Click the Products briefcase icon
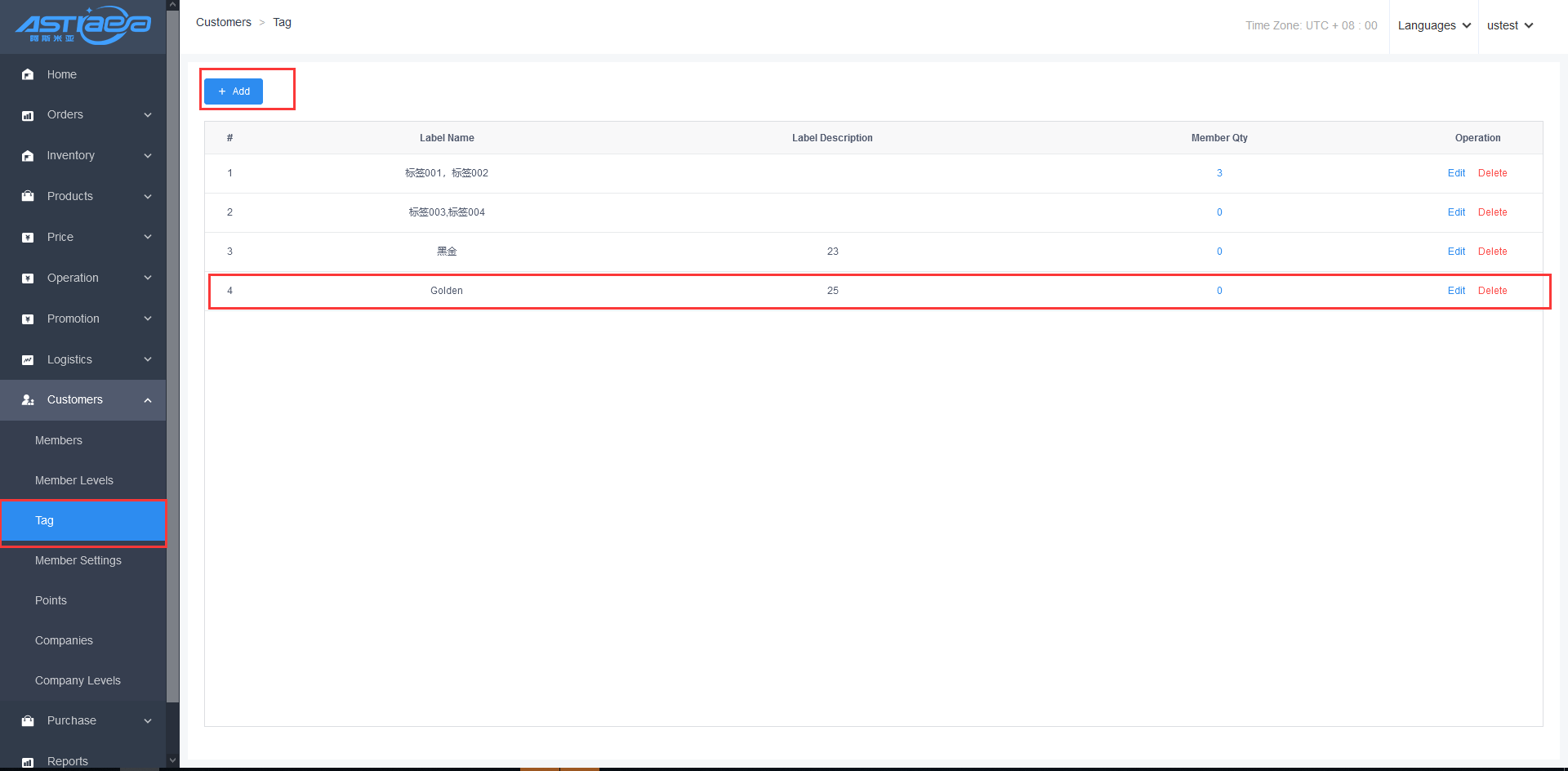The image size is (1568, 771). (x=28, y=196)
